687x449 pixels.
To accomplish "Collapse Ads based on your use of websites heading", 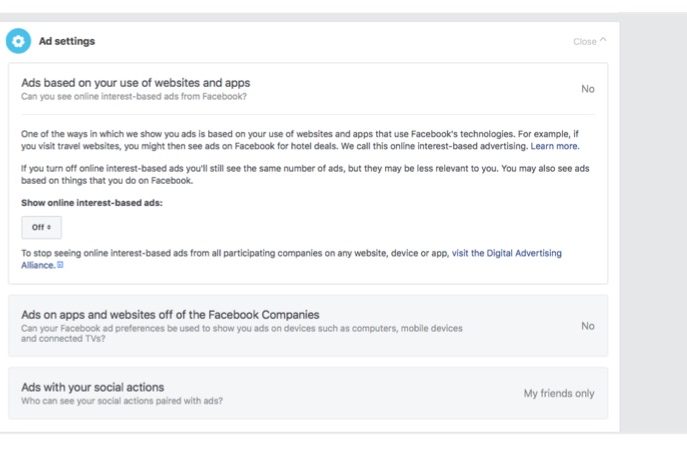I will [x=135, y=83].
